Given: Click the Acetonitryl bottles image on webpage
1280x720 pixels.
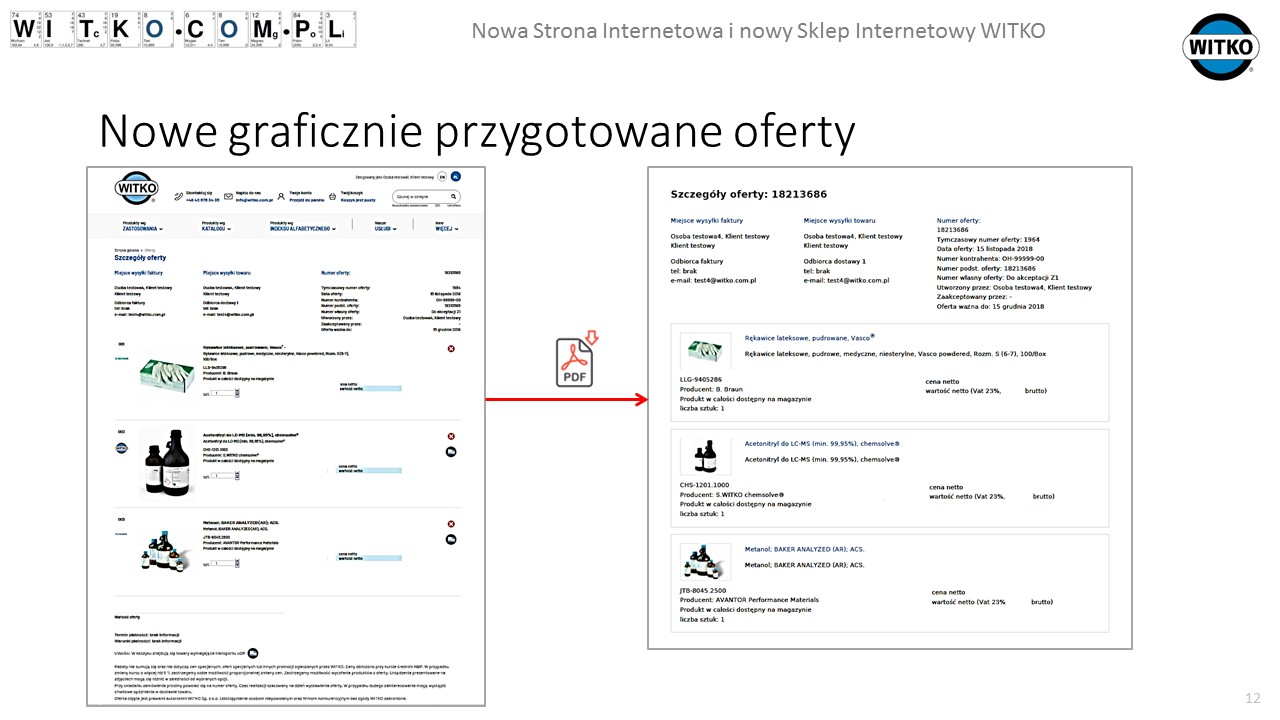Looking at the screenshot, I should coord(167,461).
